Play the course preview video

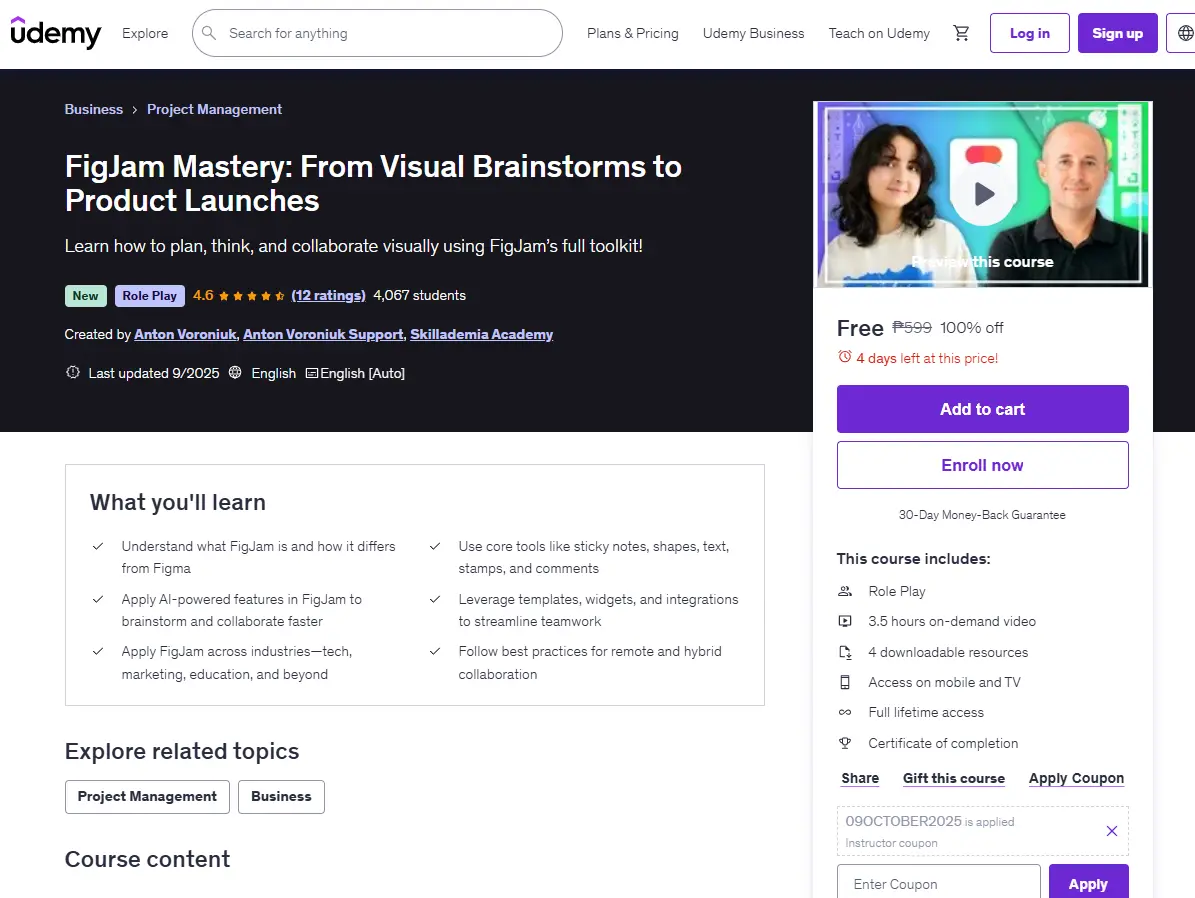pos(983,194)
